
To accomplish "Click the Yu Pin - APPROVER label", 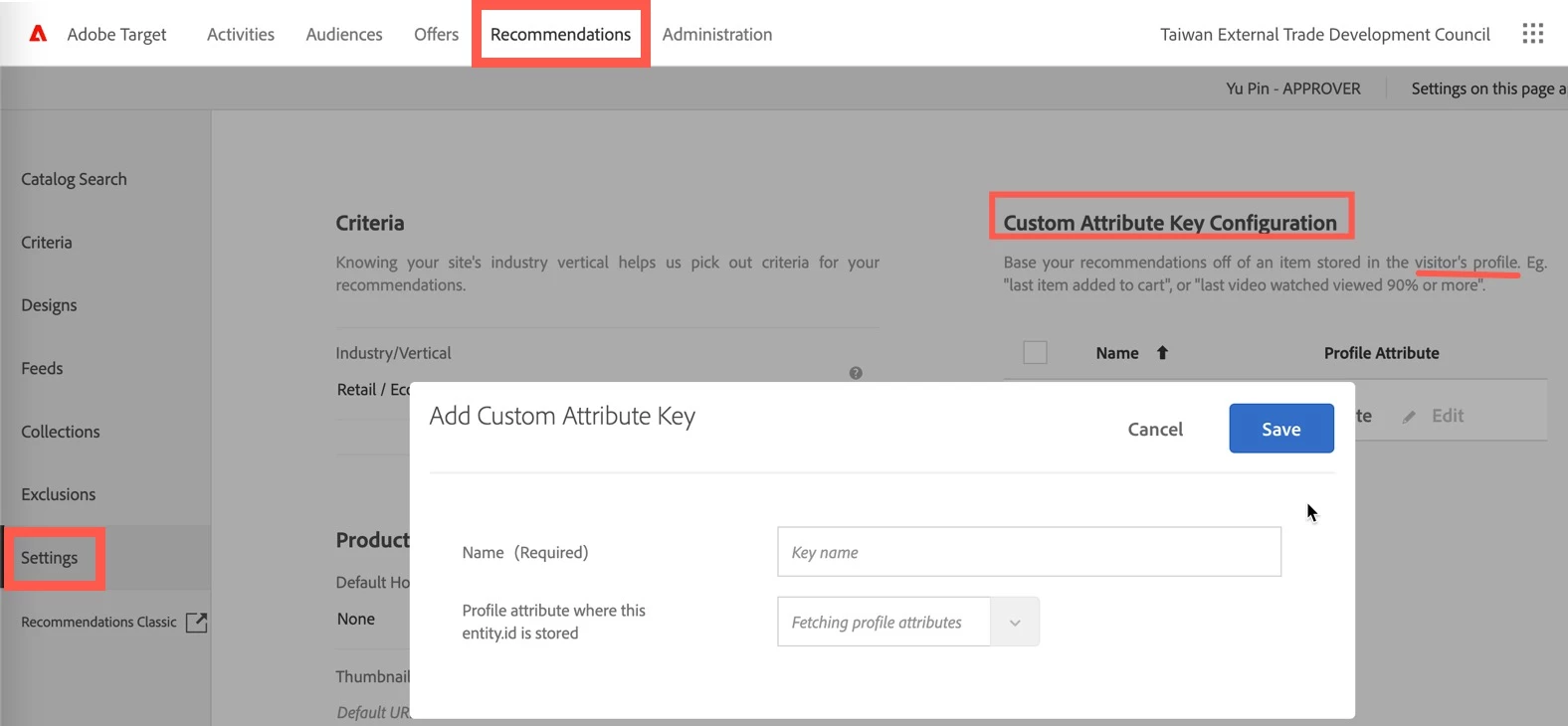I will coord(1293,89).
